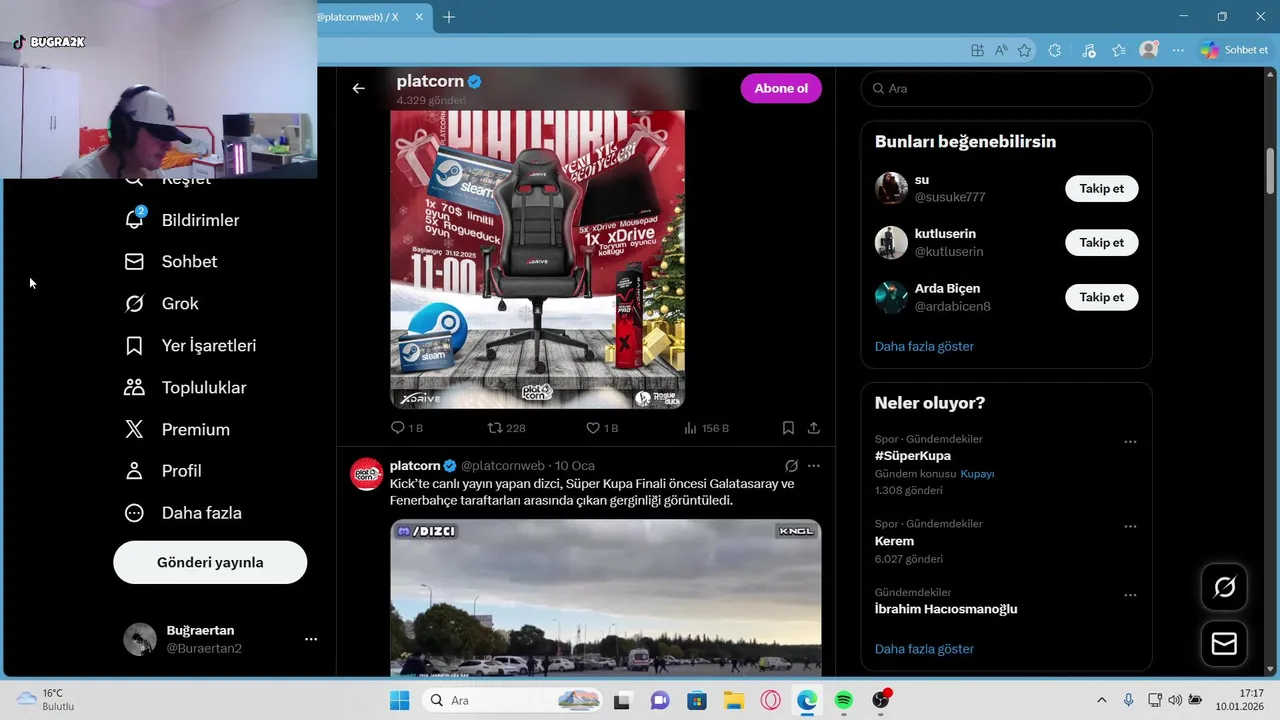
Task: Repost the giveaway post showing 228
Action: point(506,428)
